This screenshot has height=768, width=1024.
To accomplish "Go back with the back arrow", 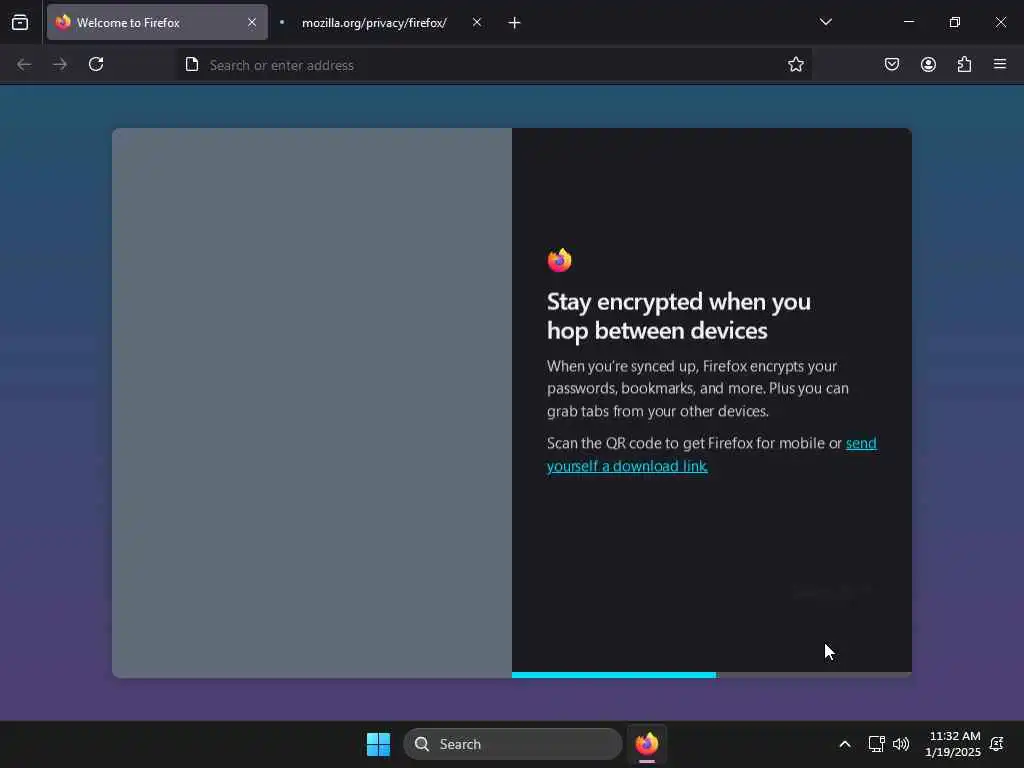I will point(24,64).
